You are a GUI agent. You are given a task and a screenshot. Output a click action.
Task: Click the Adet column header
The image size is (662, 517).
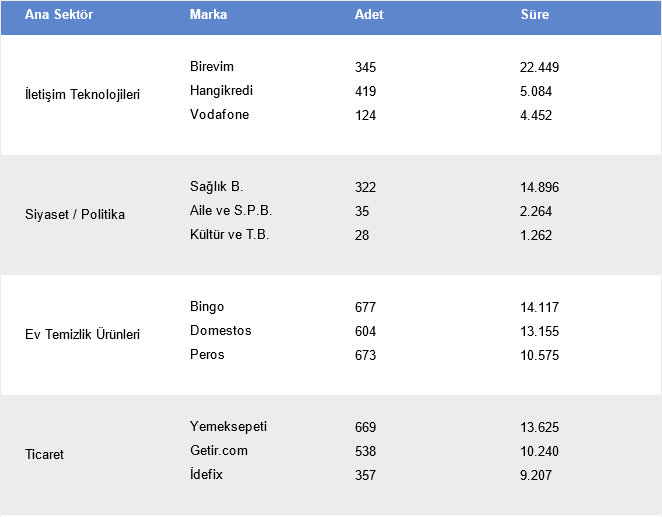tap(368, 16)
